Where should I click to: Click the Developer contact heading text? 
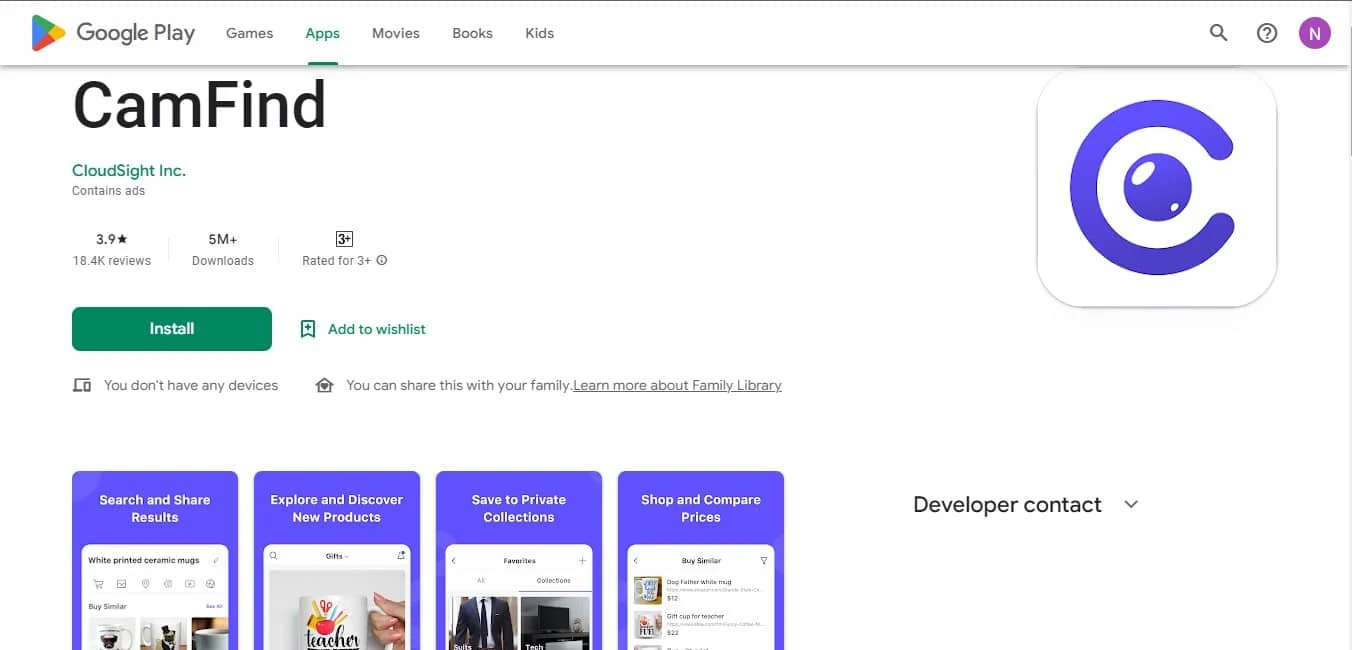click(x=1007, y=504)
